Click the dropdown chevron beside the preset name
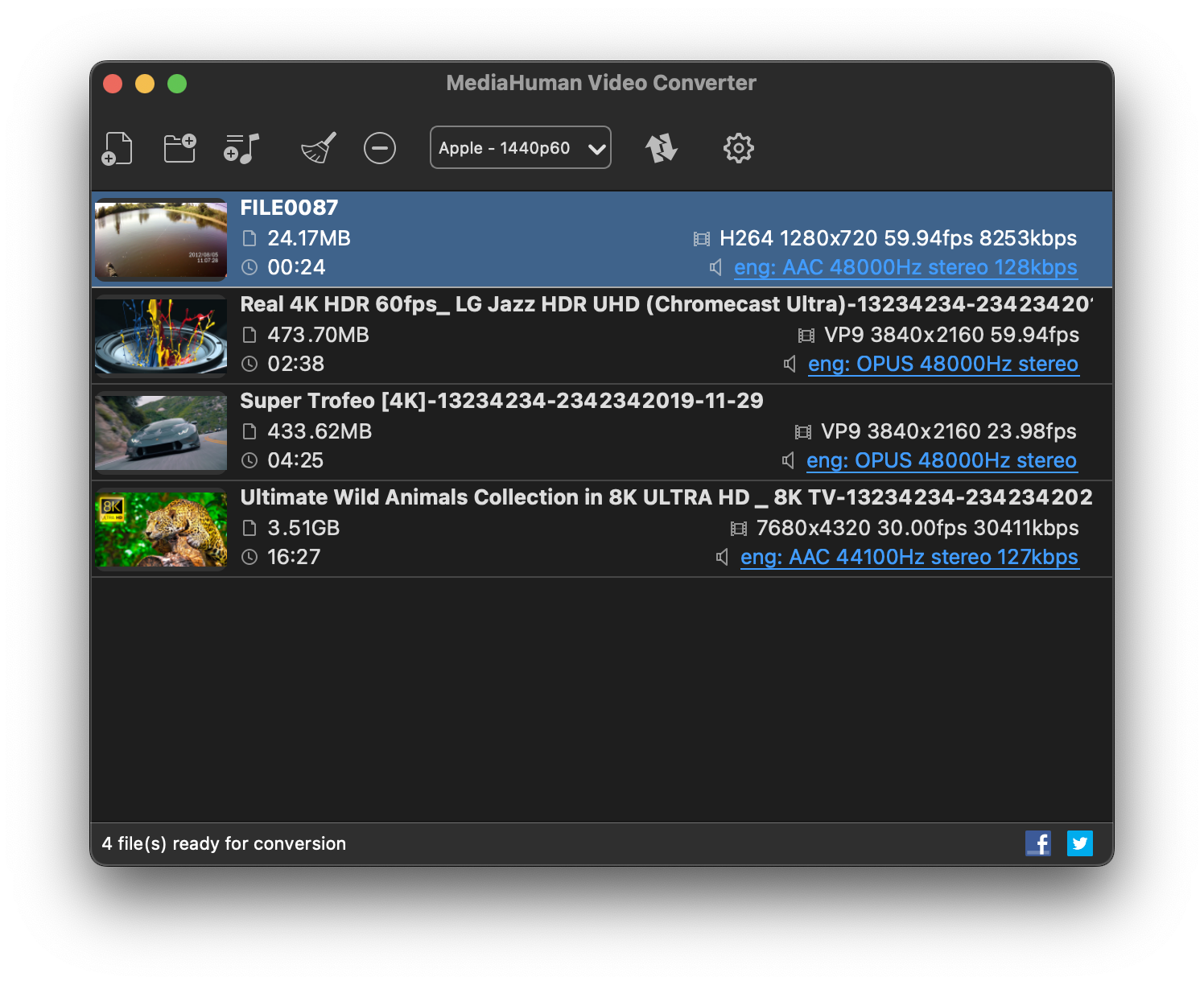This screenshot has width=1204, height=985. [596, 148]
